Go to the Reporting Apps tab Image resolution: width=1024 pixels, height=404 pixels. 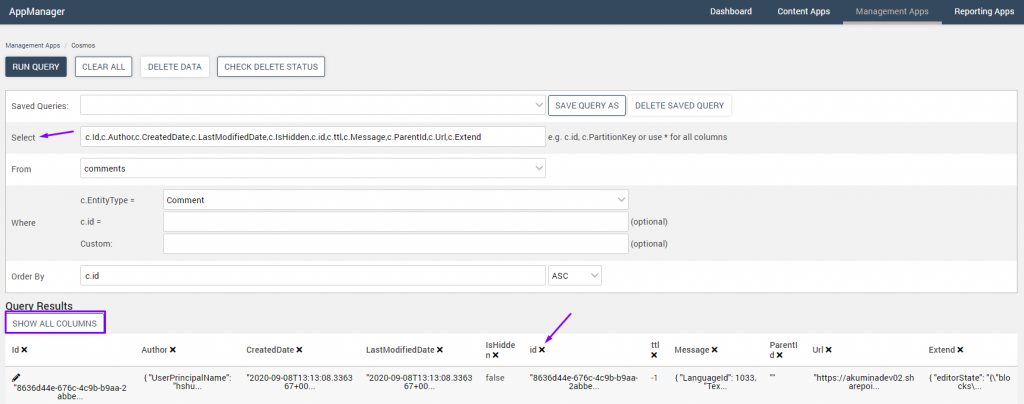pos(982,12)
